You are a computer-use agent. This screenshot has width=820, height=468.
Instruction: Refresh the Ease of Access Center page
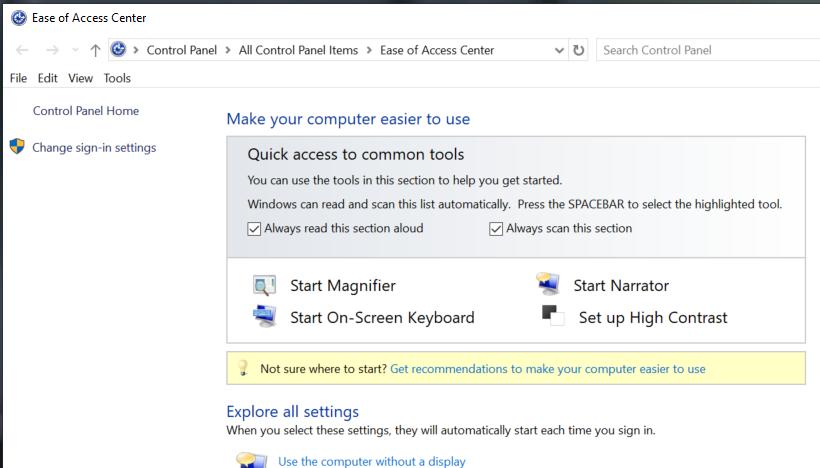(x=578, y=50)
